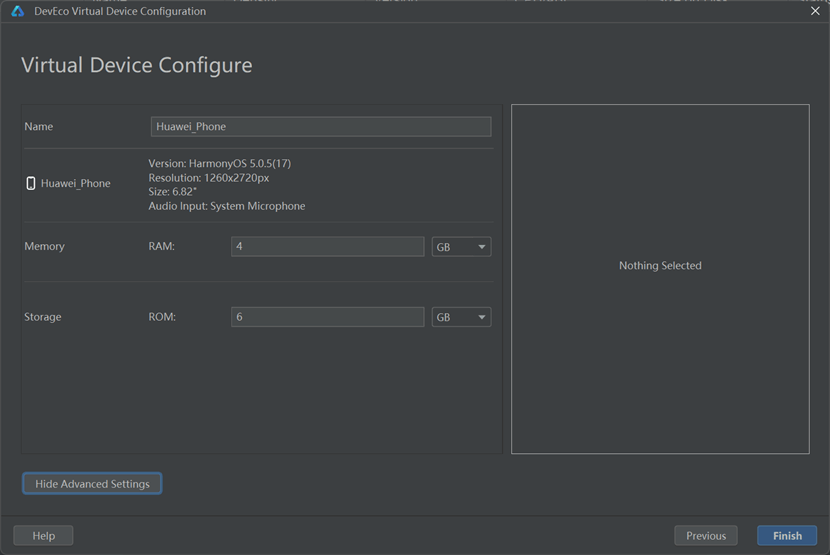Open the RAM unit GB dropdown
Image resolution: width=830 pixels, height=555 pixels.
click(x=461, y=247)
